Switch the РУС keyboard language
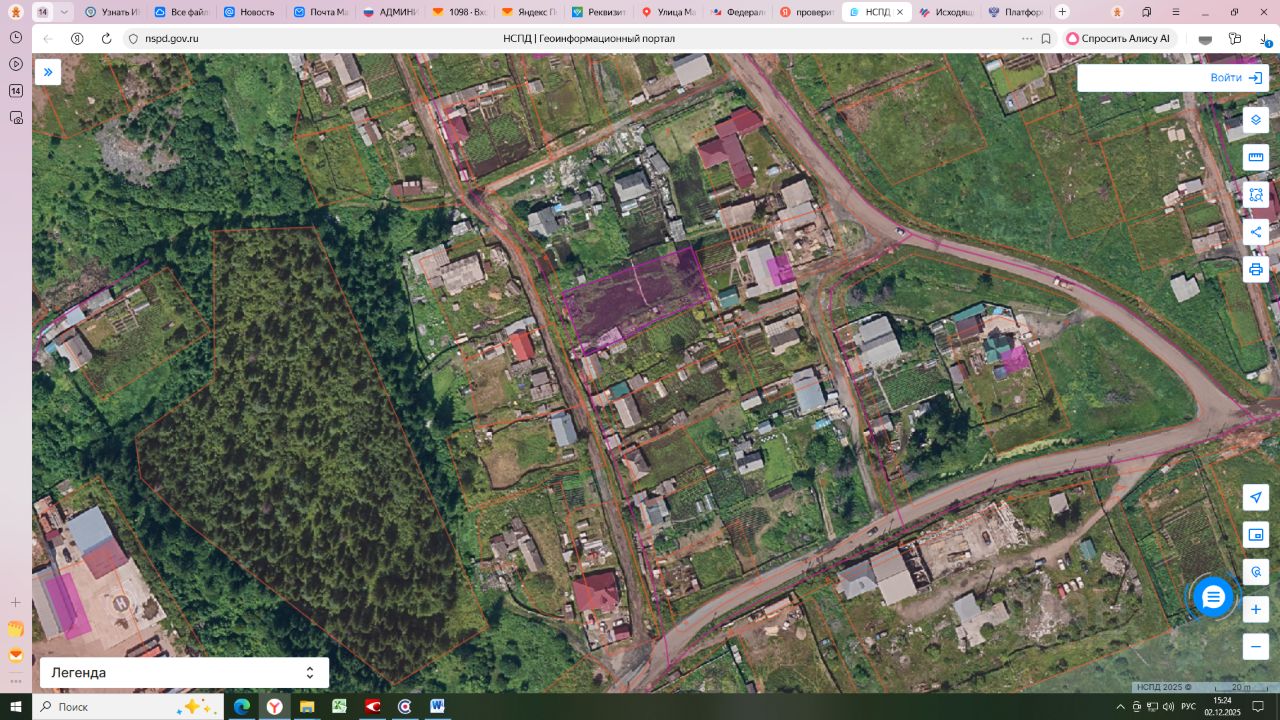Viewport: 1280px width, 720px height. pyautogui.click(x=1190, y=707)
